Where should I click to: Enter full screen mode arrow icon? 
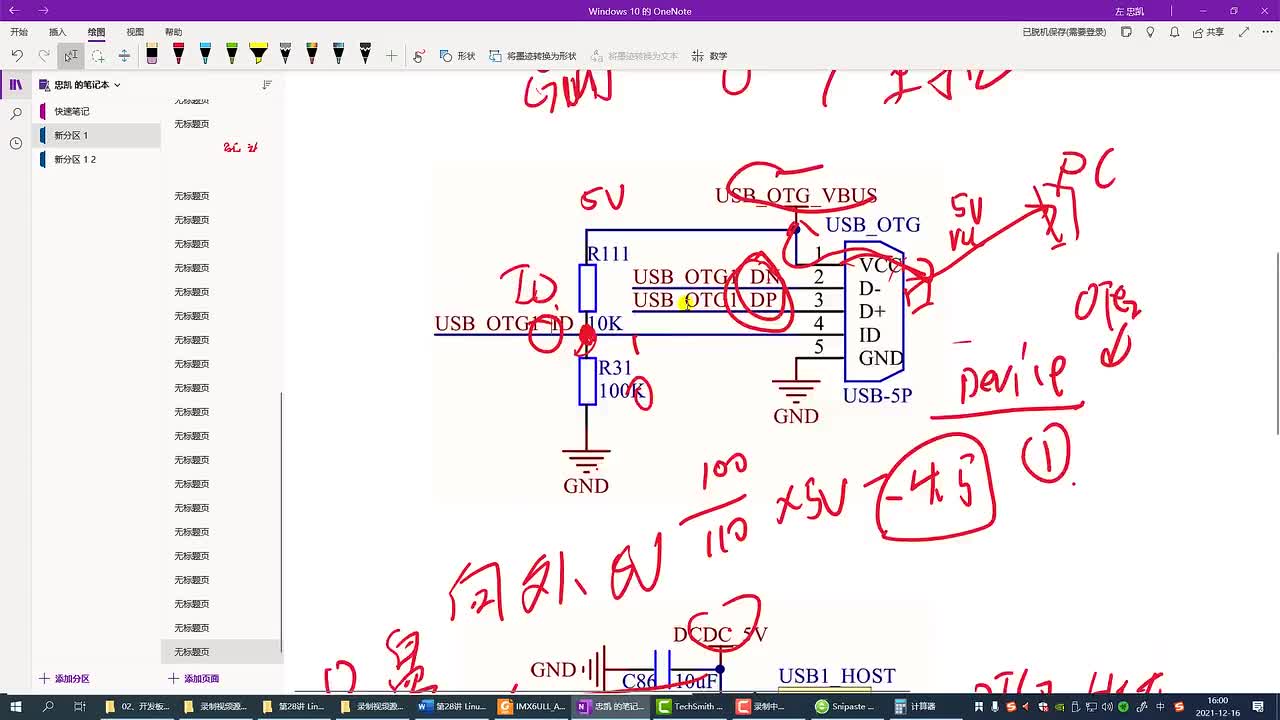click(x=1243, y=32)
